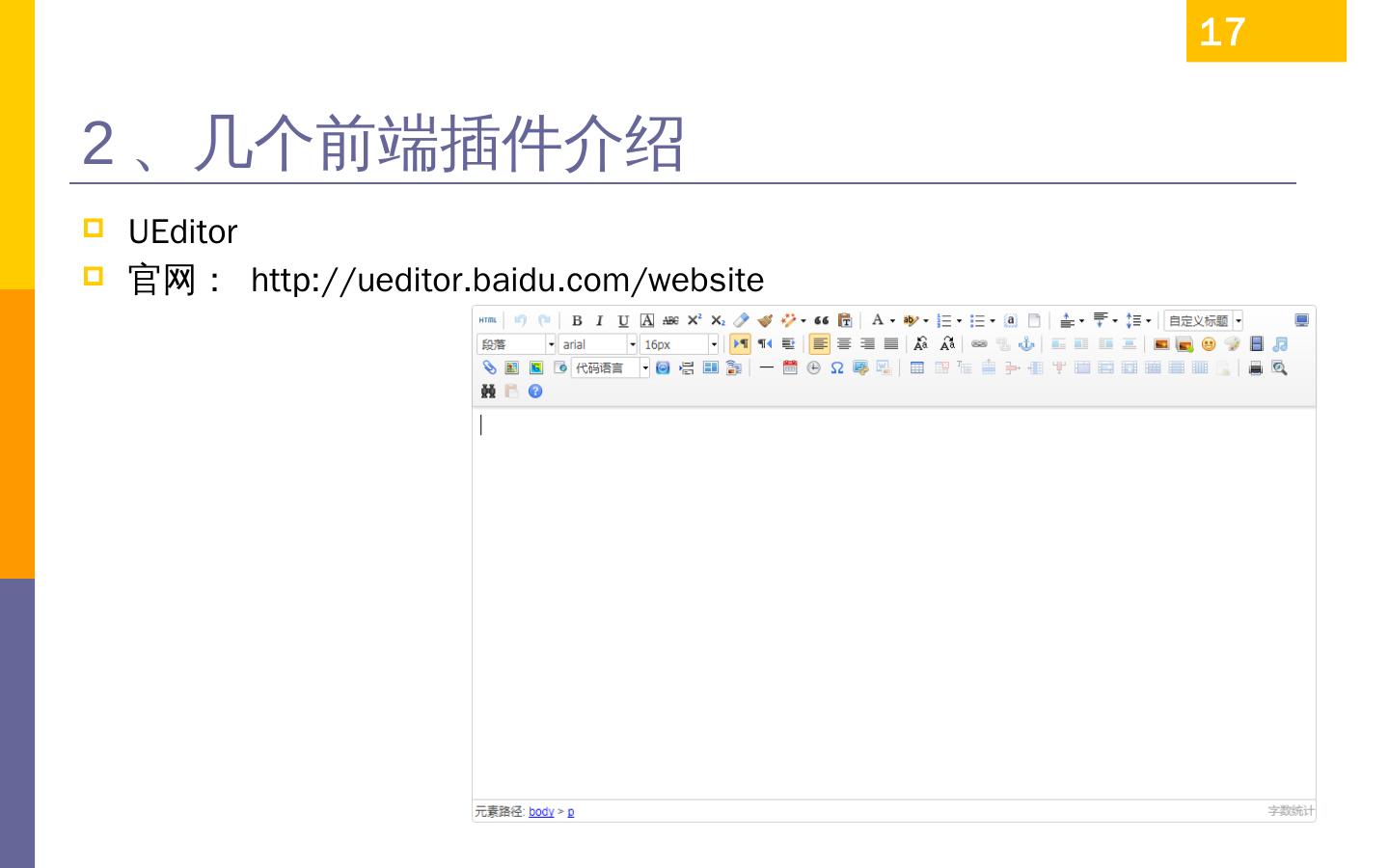This screenshot has width=1389, height=868.
Task: Insert music with the note icon
Action: pyautogui.click(x=1279, y=344)
